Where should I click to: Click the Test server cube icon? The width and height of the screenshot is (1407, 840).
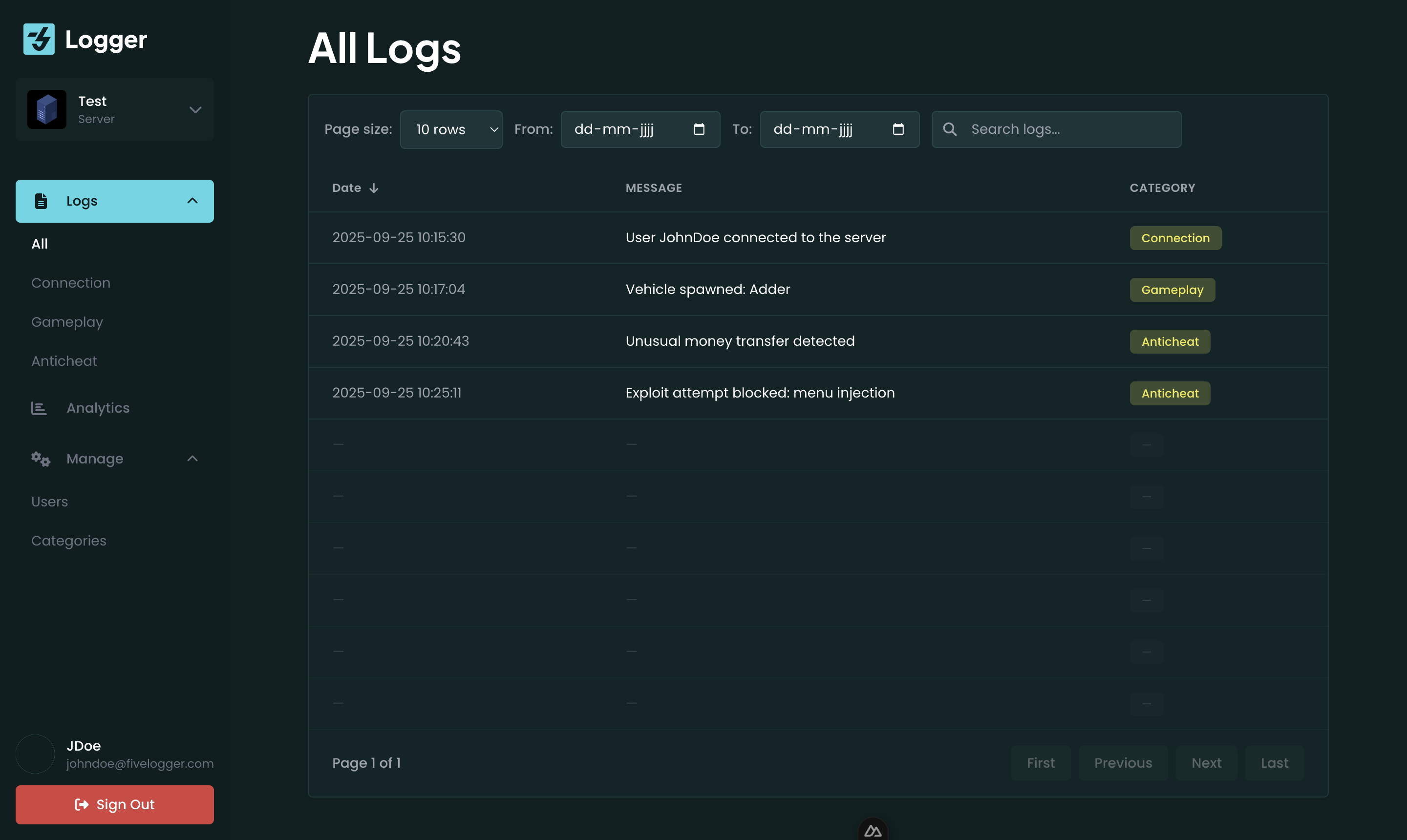pyautogui.click(x=46, y=109)
